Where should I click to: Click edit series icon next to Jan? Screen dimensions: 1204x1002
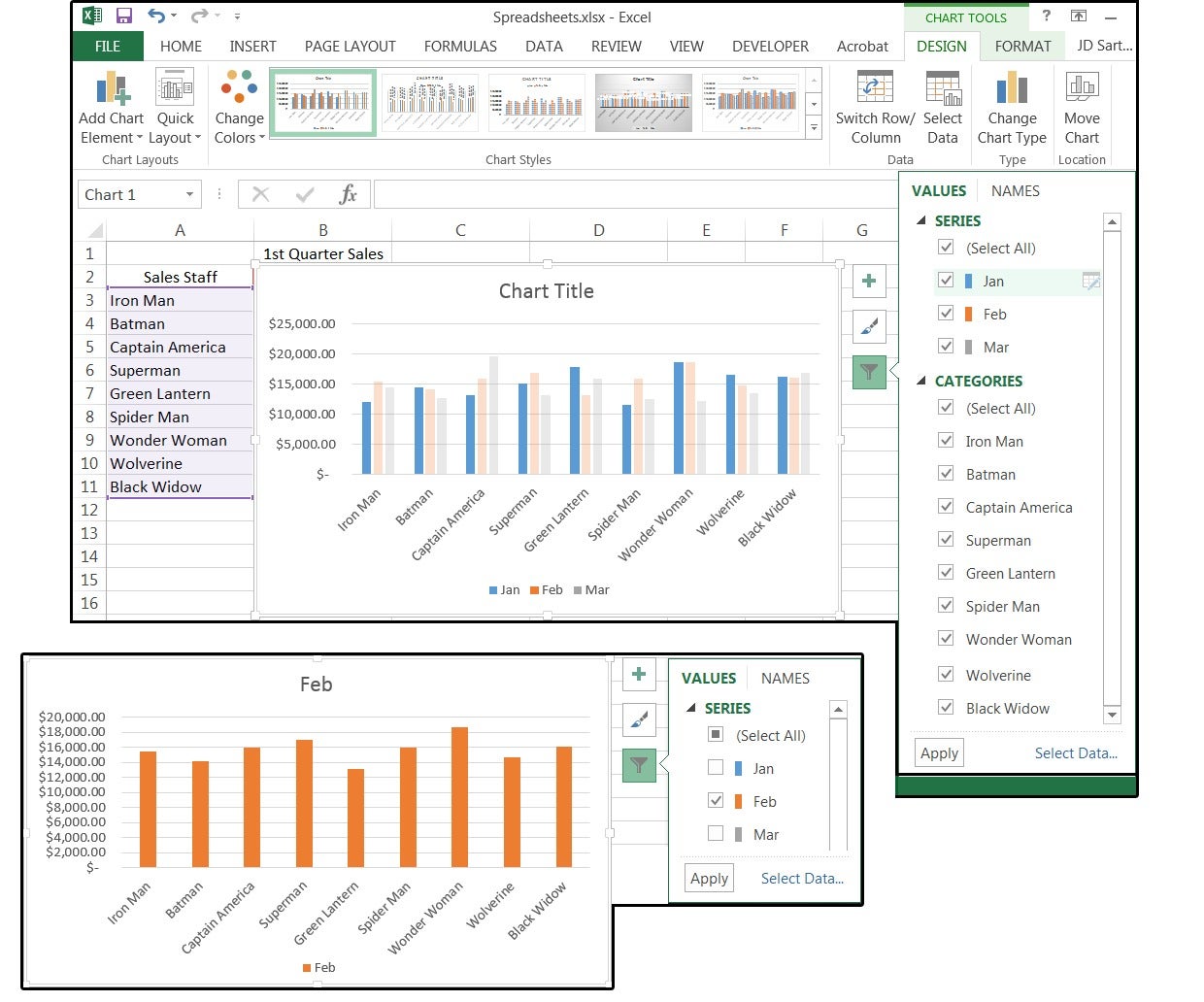click(x=1090, y=281)
